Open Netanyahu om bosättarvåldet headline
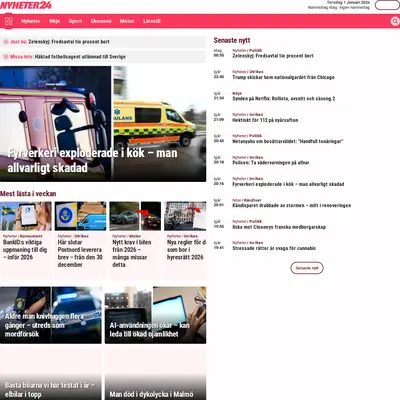The image size is (400, 400). click(x=288, y=141)
